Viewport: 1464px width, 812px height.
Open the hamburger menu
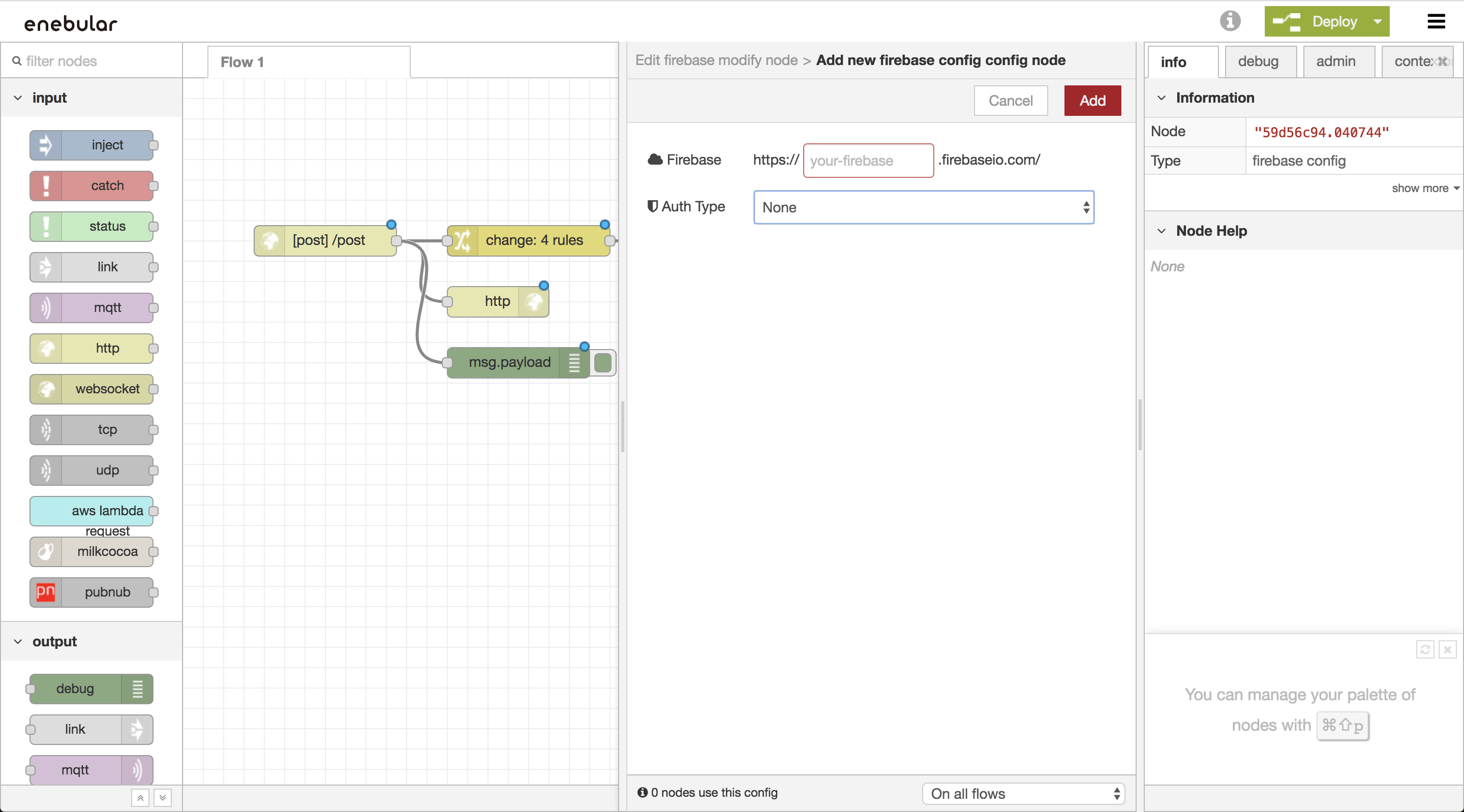1436,21
